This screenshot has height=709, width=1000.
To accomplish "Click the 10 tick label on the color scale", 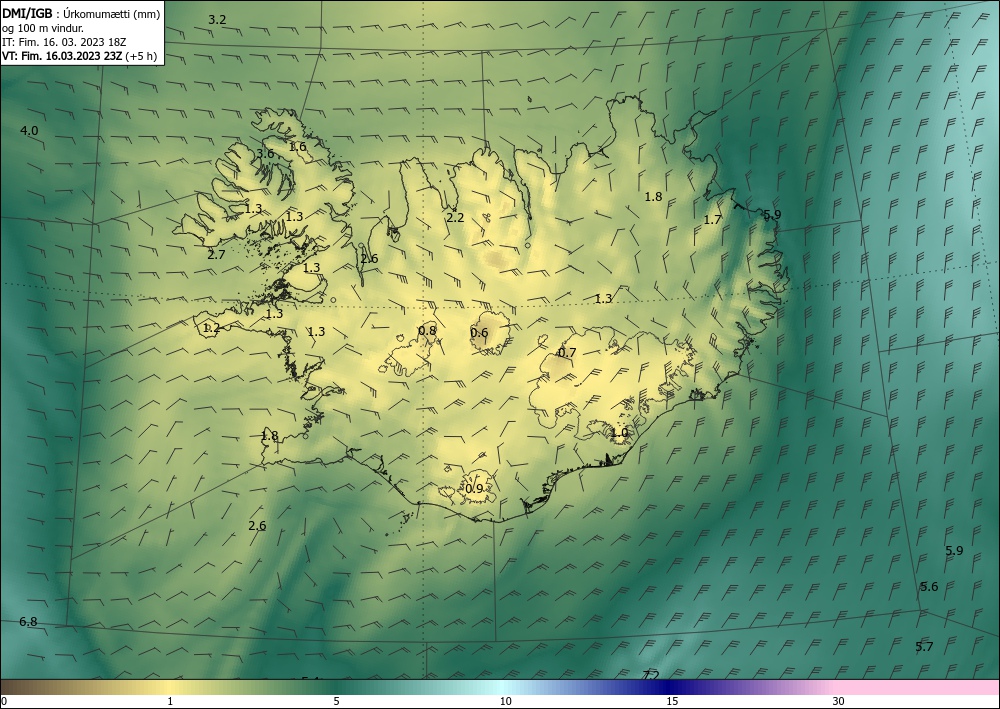I will [505, 701].
